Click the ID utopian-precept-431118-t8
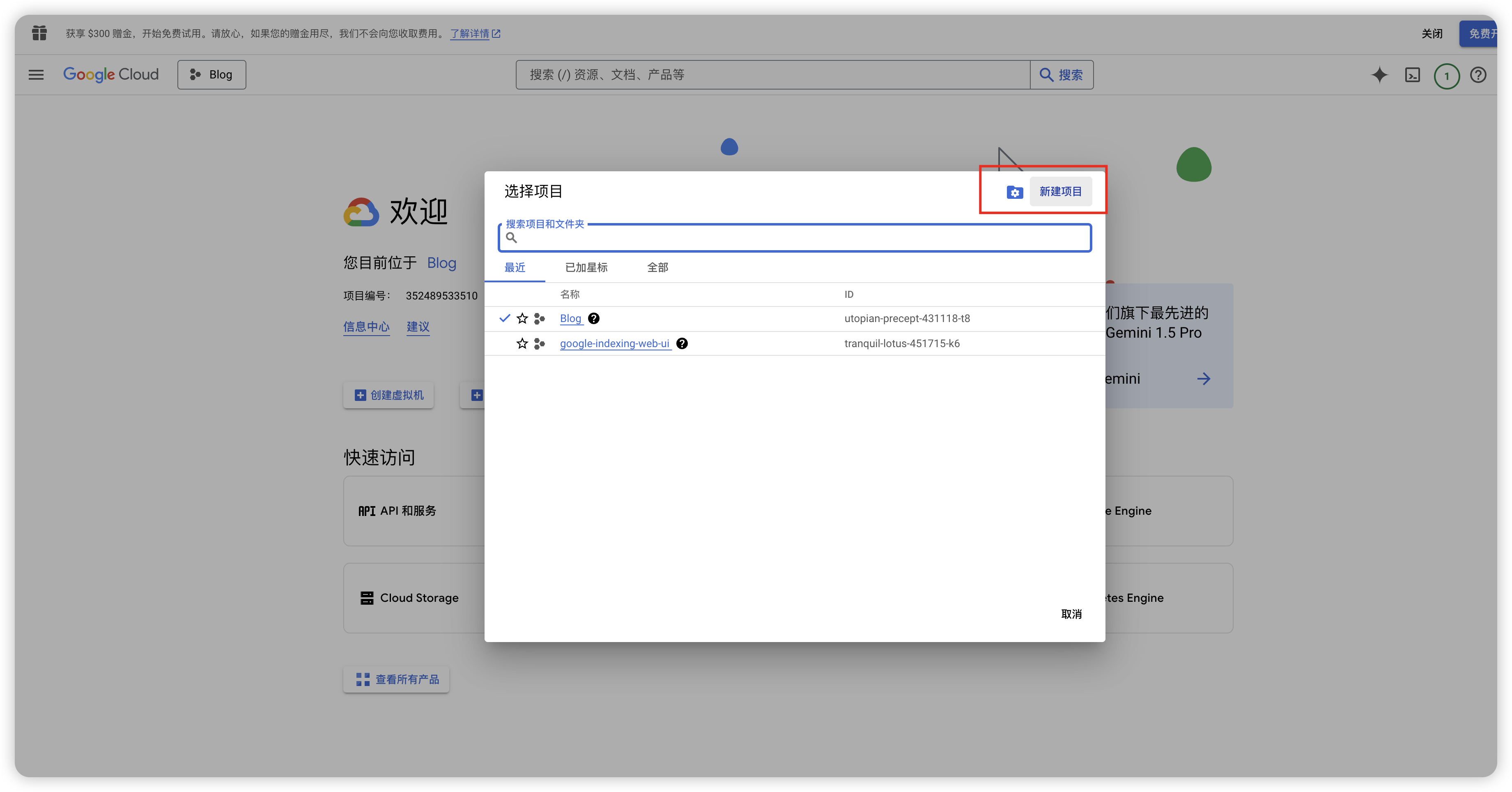 pos(907,319)
